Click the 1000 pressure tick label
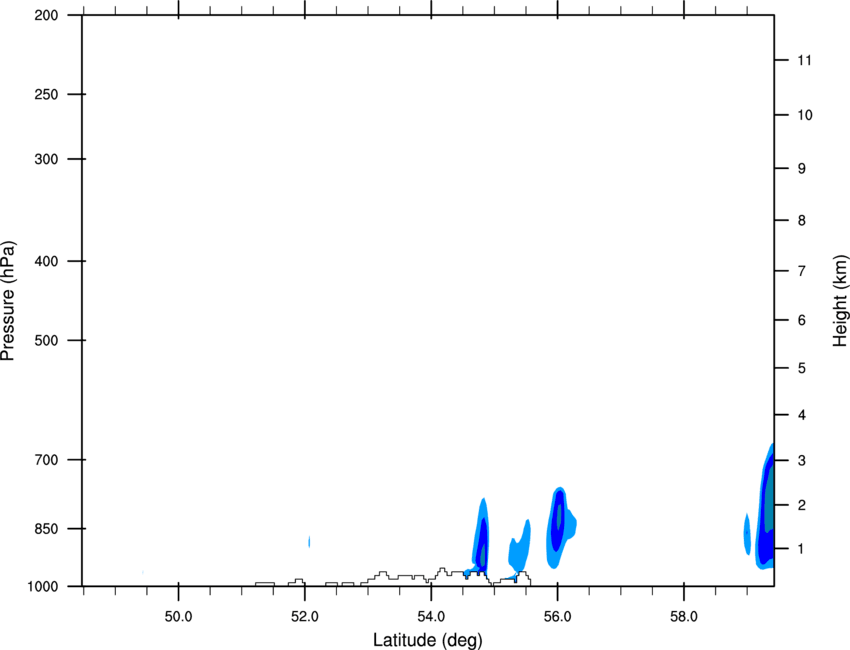 tap(42, 586)
